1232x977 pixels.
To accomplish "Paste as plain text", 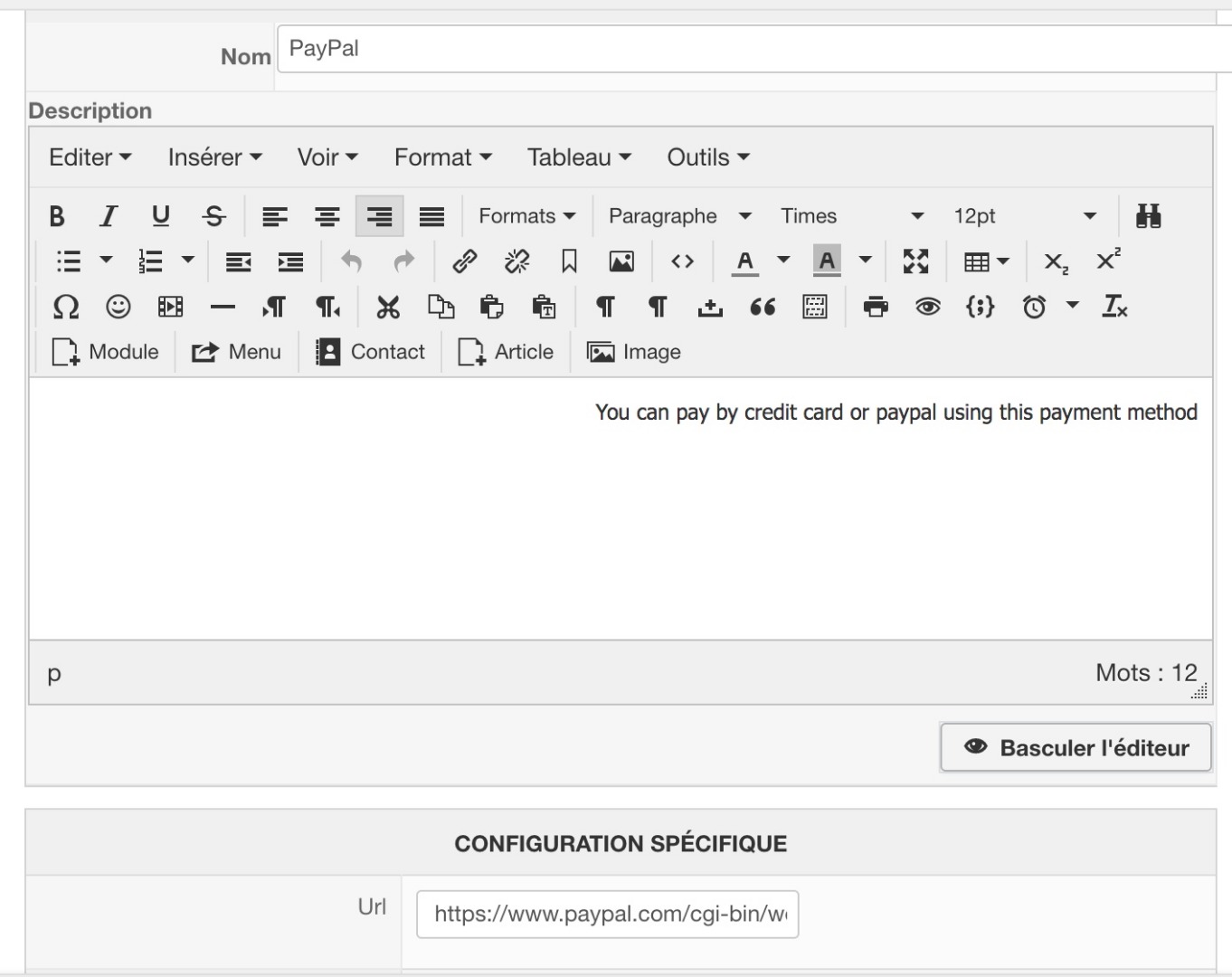I will tap(545, 308).
